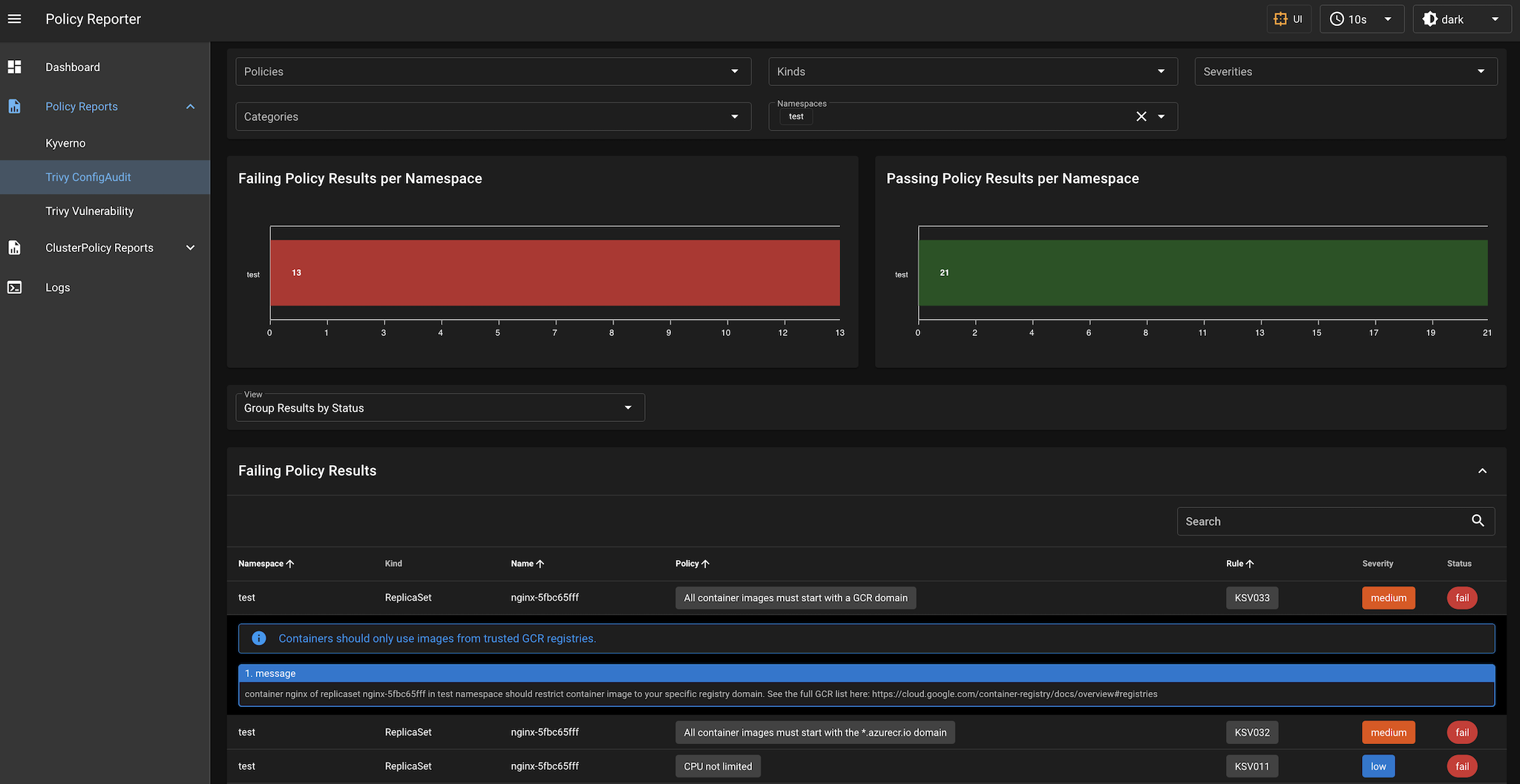Remove the test namespace filter chip
Image resolution: width=1520 pixels, height=784 pixels.
coord(1141,116)
